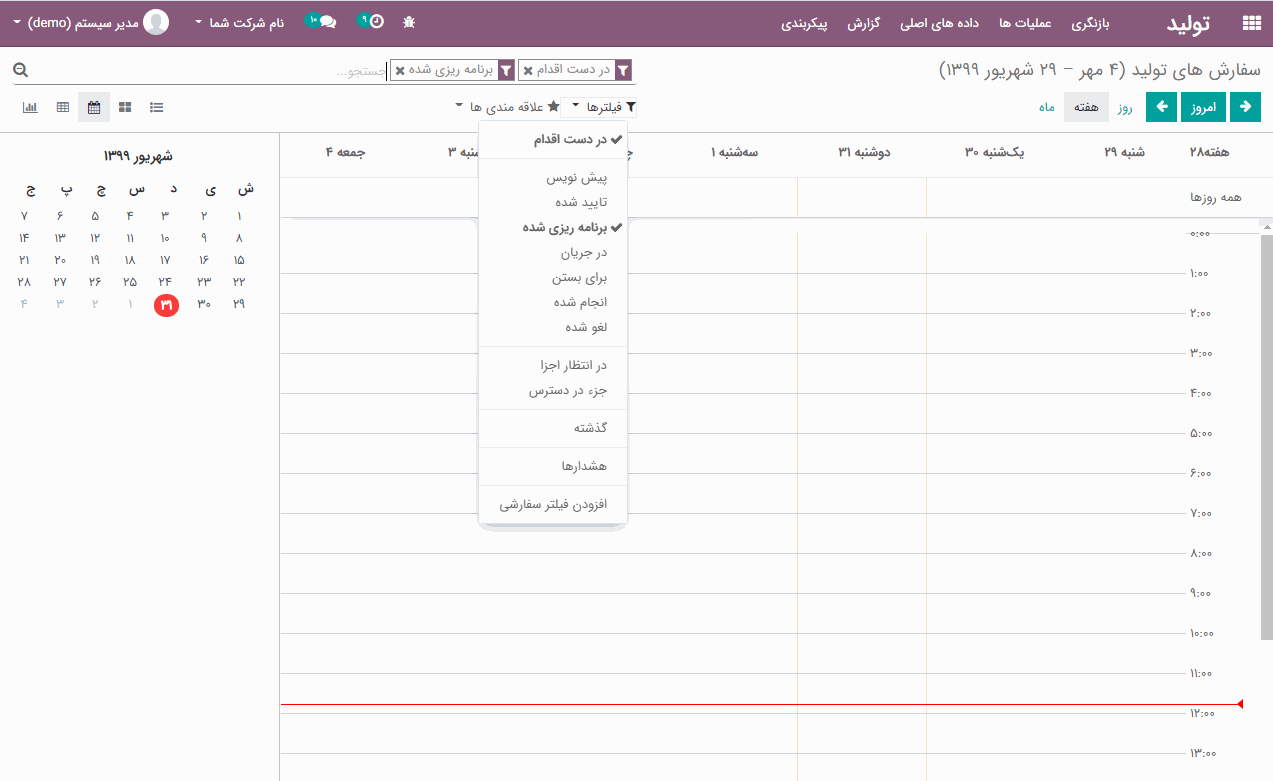Switch to graph chart view

[30, 107]
